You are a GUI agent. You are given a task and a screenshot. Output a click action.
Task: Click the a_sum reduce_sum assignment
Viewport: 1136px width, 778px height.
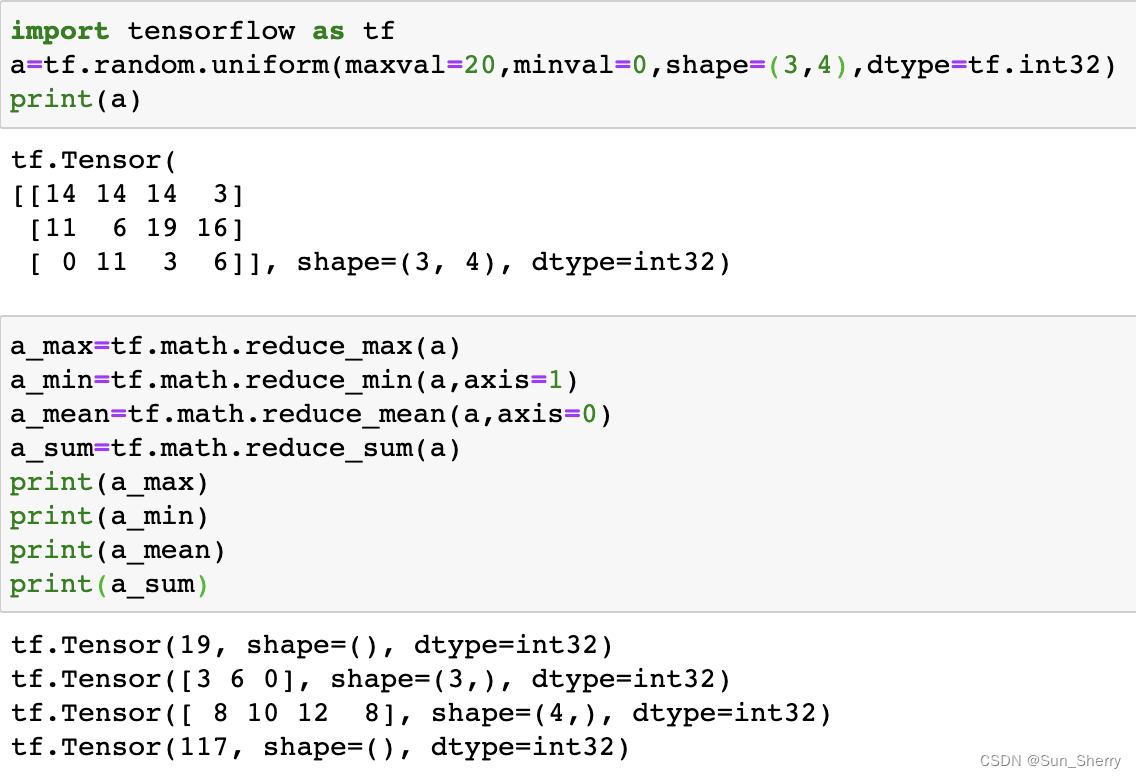(x=235, y=448)
